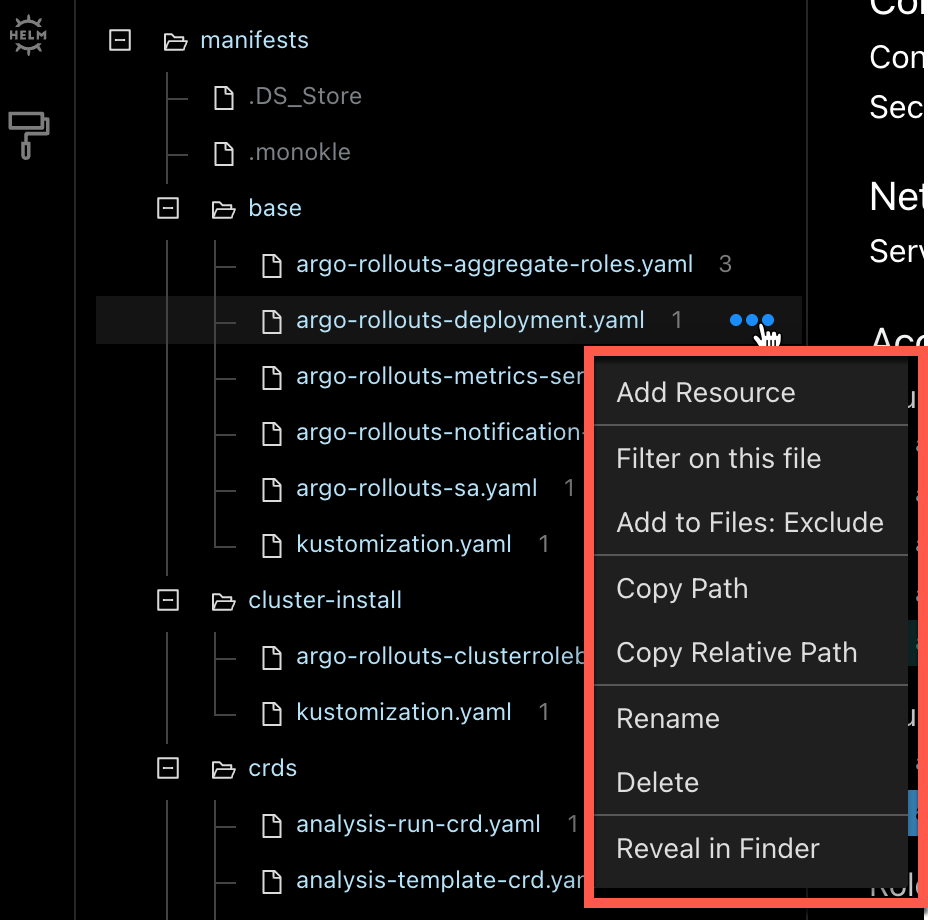Click file icon beside .DS_Store
928x920 pixels.
(x=224, y=97)
